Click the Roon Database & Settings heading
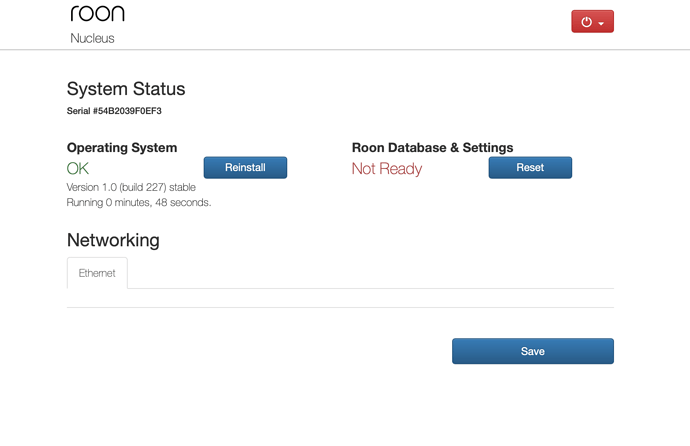Image resolution: width=690 pixels, height=446 pixels. pos(433,147)
